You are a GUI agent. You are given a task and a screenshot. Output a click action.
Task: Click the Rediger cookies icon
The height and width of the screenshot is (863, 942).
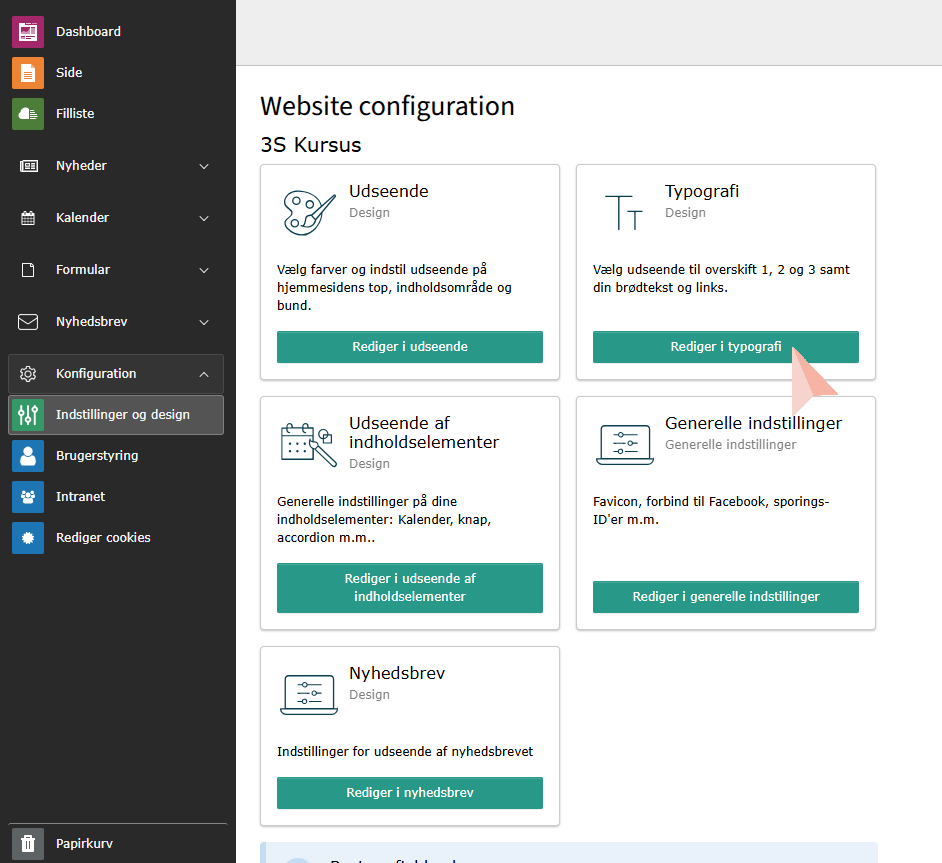click(28, 538)
